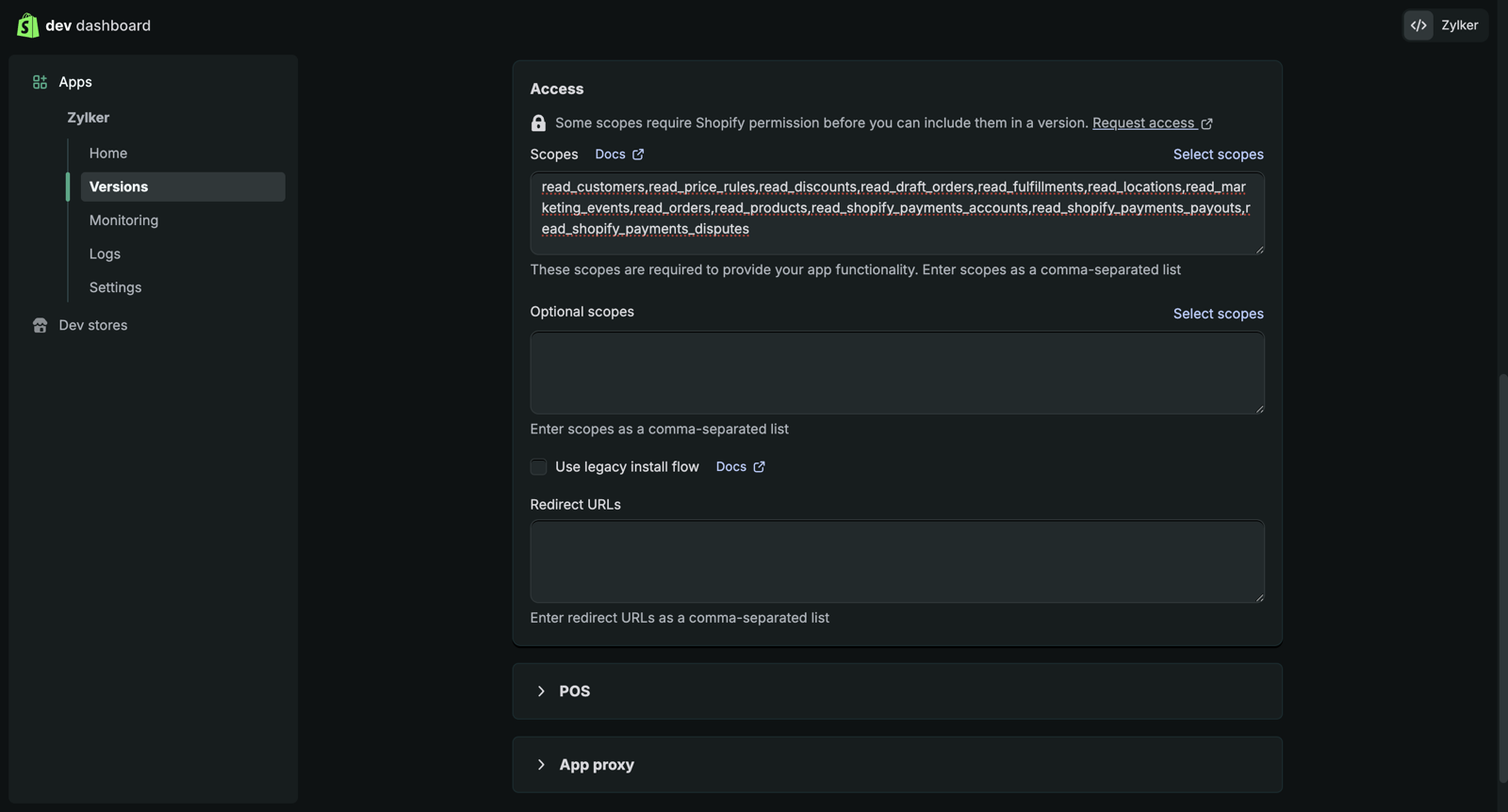Click the Shopify bag logo icon

click(27, 25)
